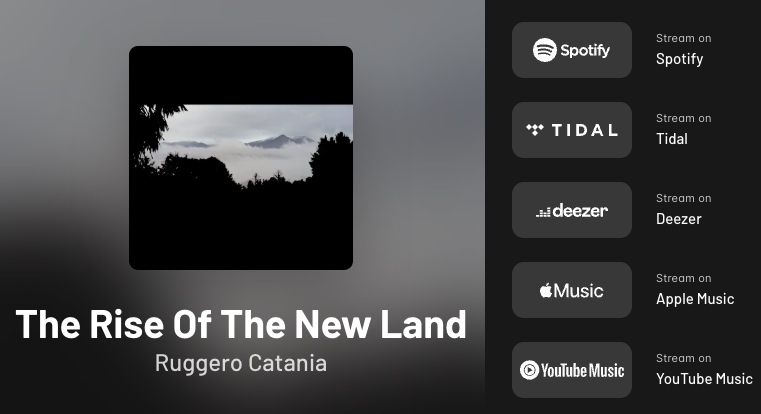Click the YouTube Music play circle icon

coord(529,370)
